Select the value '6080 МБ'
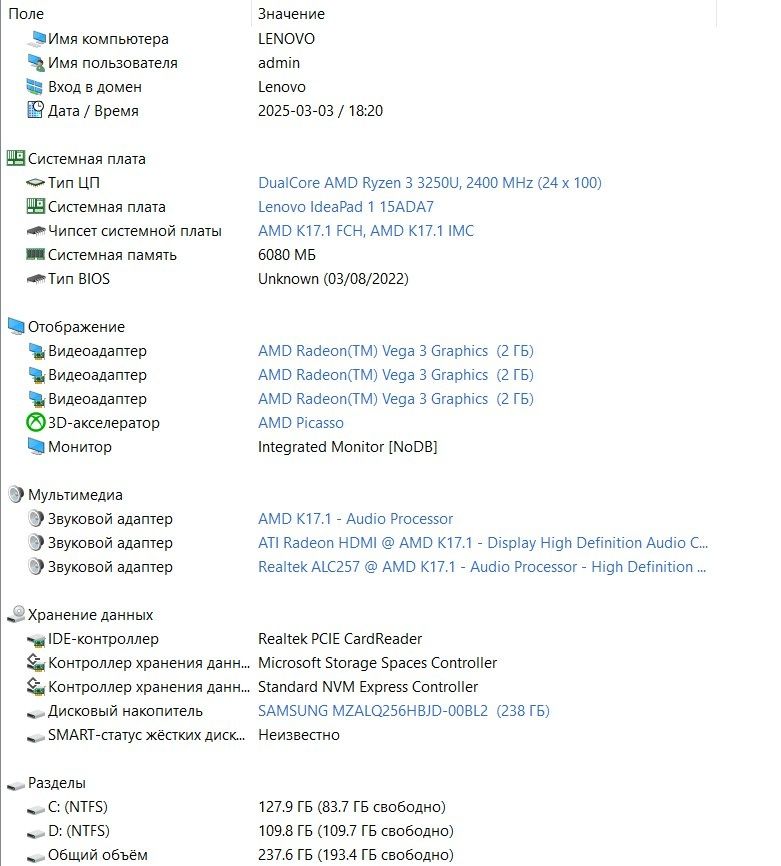 287,255
